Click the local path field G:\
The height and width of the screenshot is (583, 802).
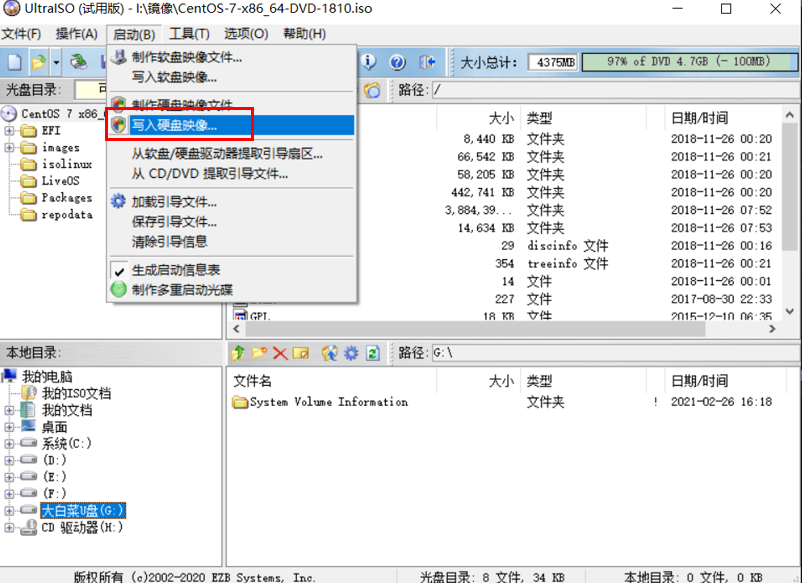tap(616, 353)
